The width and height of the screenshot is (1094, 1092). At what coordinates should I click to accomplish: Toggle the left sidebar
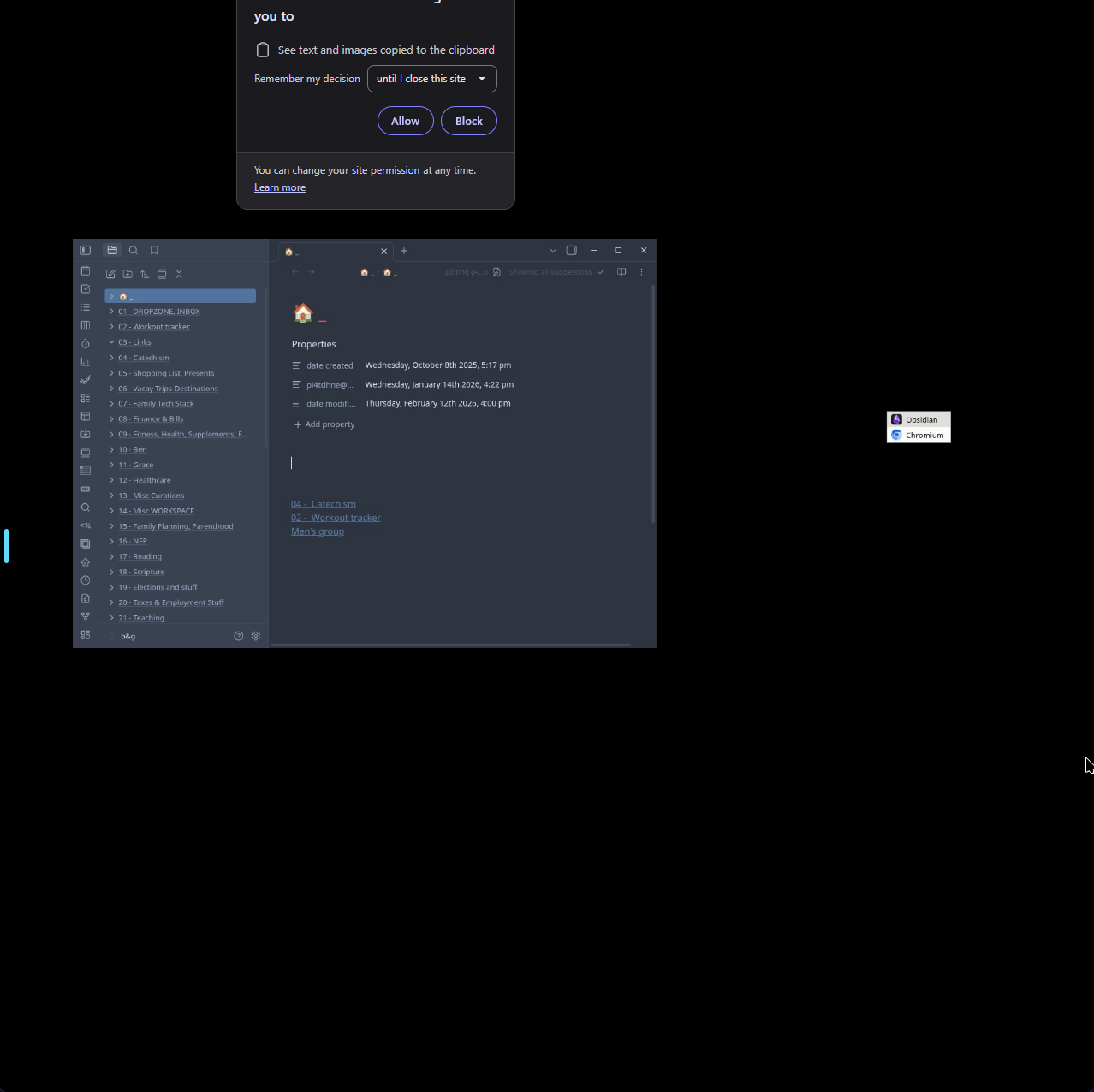86,251
